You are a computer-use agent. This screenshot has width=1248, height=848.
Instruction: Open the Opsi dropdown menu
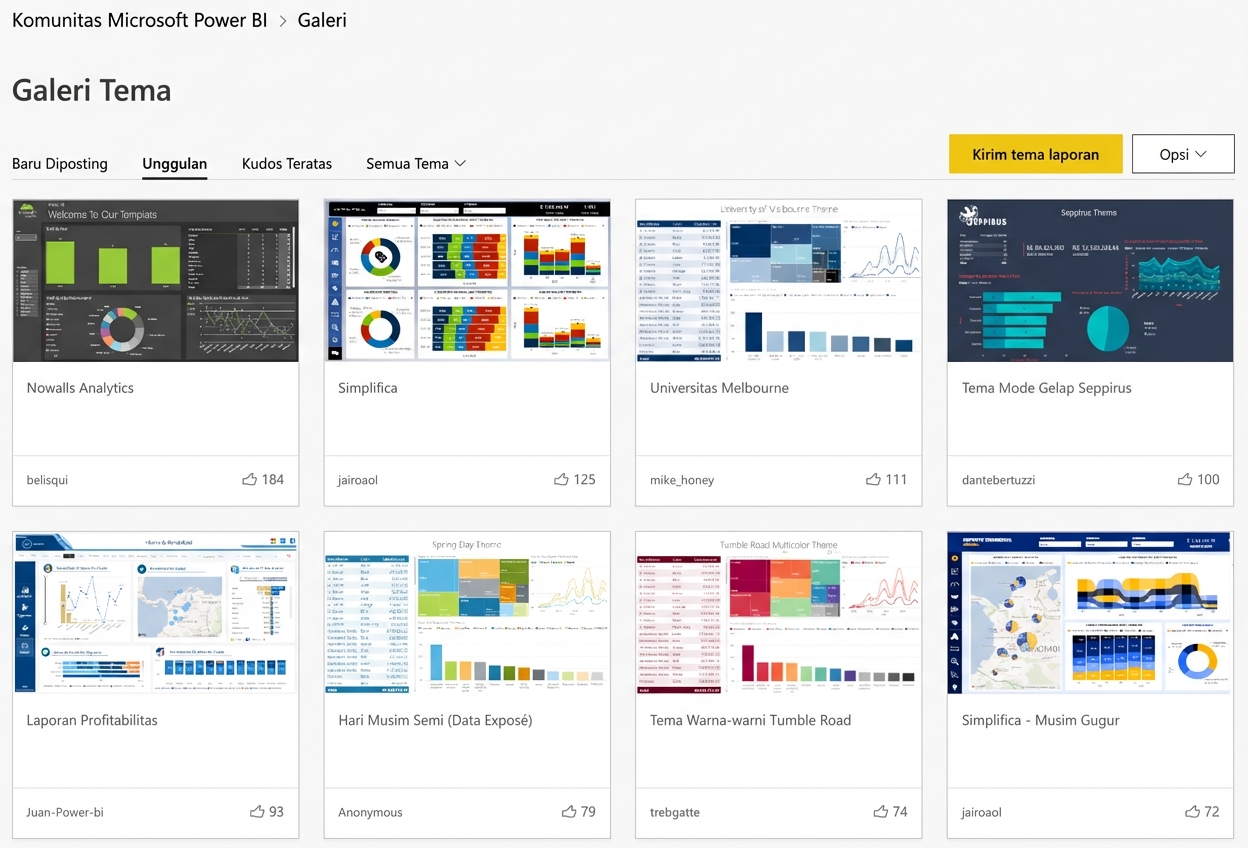click(x=1183, y=154)
